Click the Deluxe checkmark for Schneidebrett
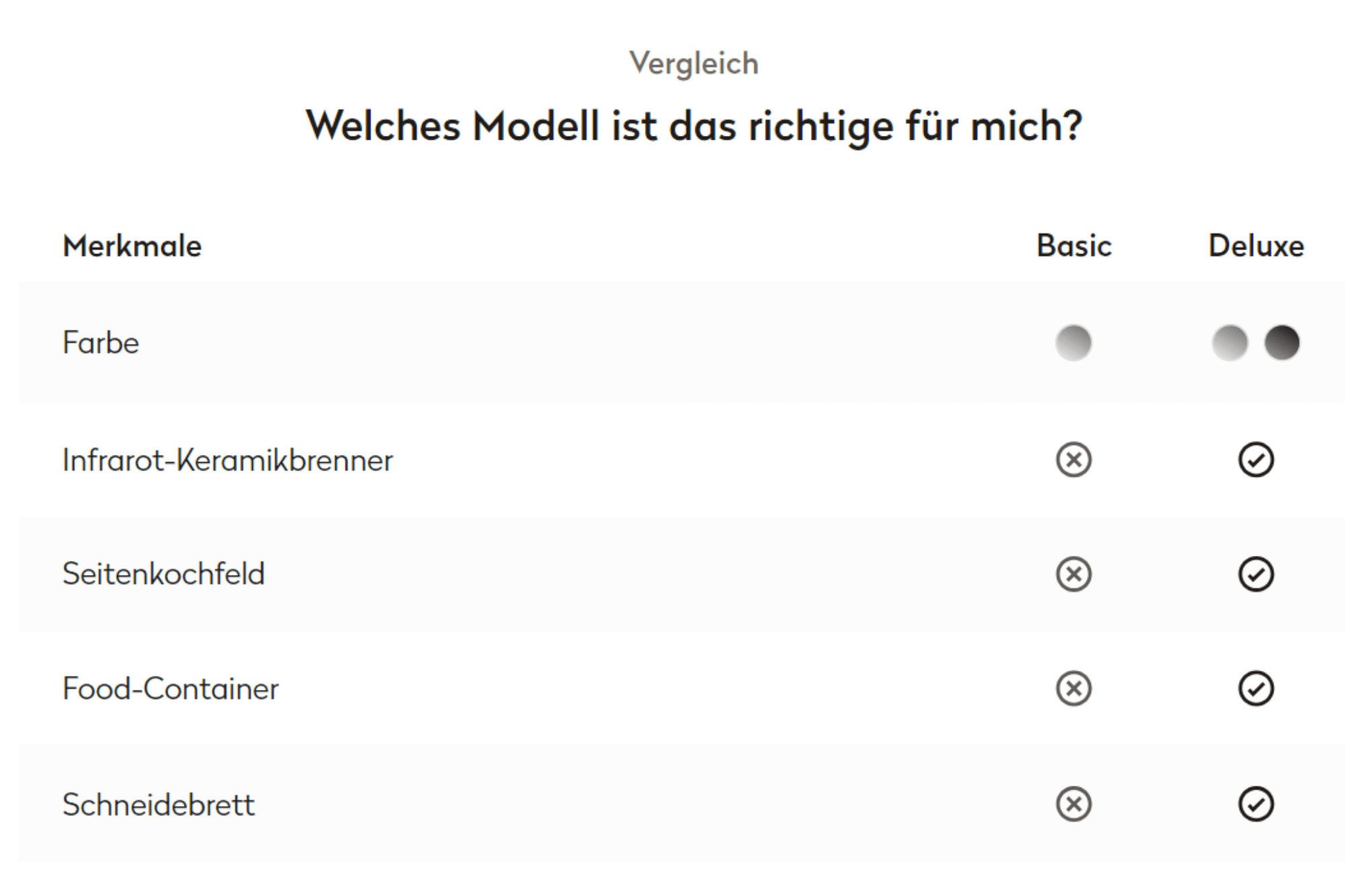This screenshot has width=1345, height=896. tap(1256, 804)
